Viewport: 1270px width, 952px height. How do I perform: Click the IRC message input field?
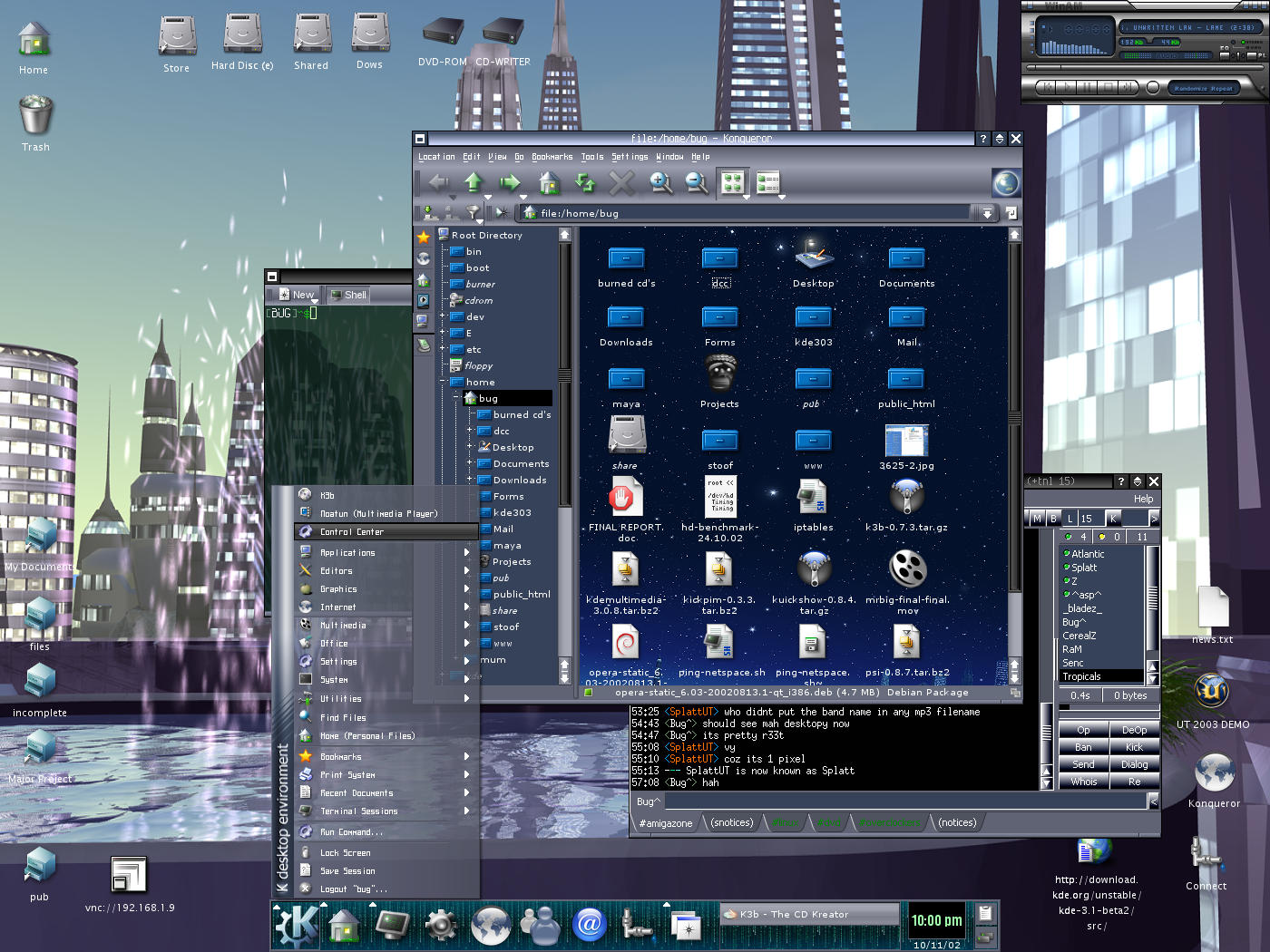point(906,801)
